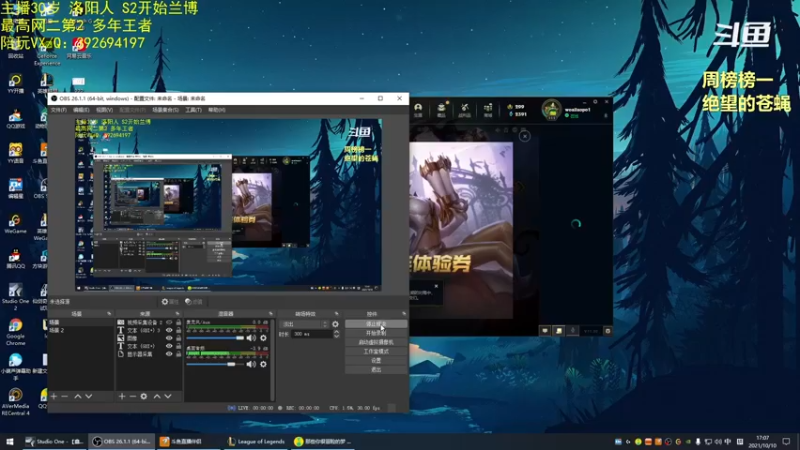Click the 停止推流 button
800x450 pixels.
[376, 324]
